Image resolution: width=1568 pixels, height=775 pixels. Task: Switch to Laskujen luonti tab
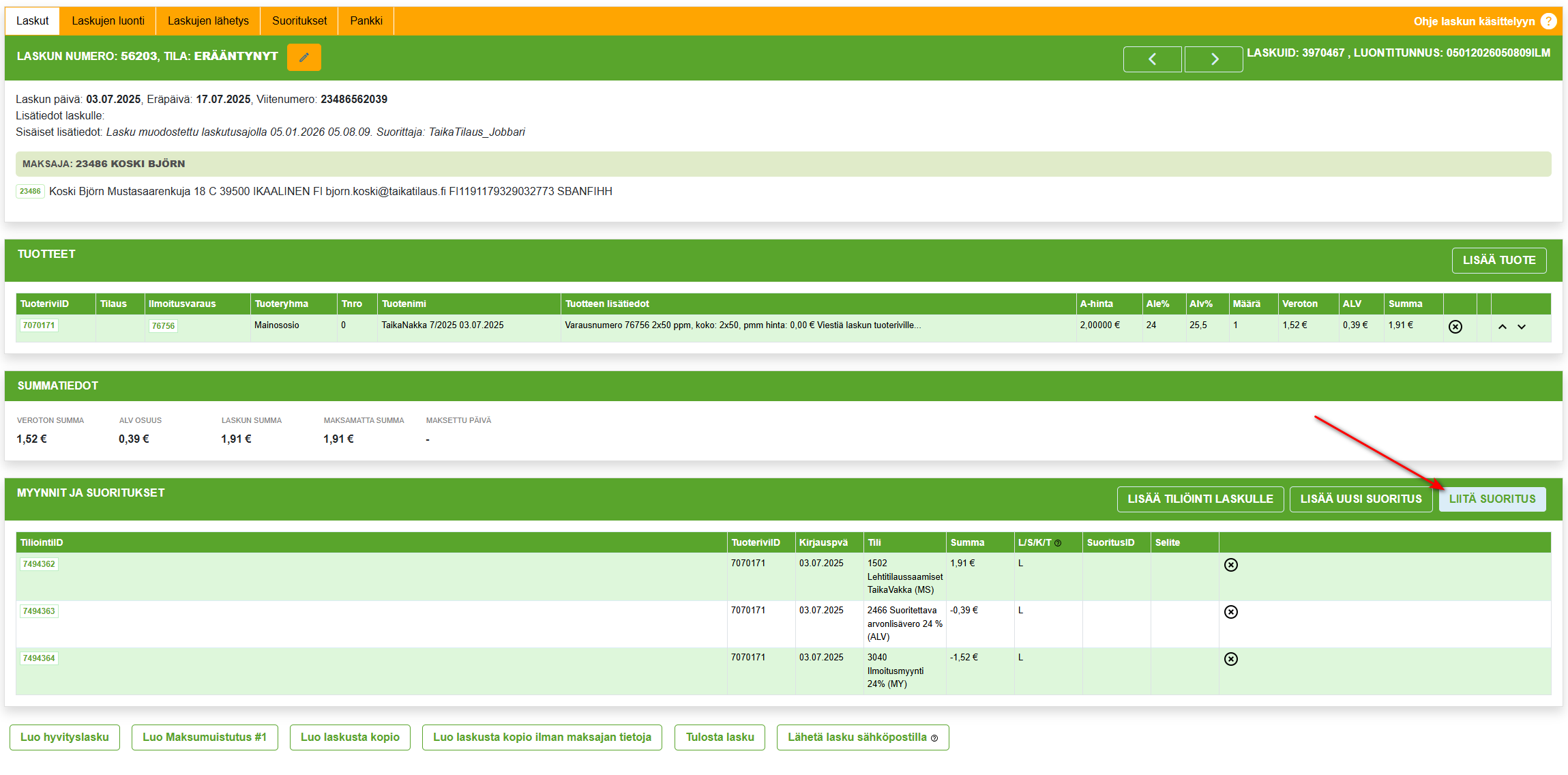108,21
